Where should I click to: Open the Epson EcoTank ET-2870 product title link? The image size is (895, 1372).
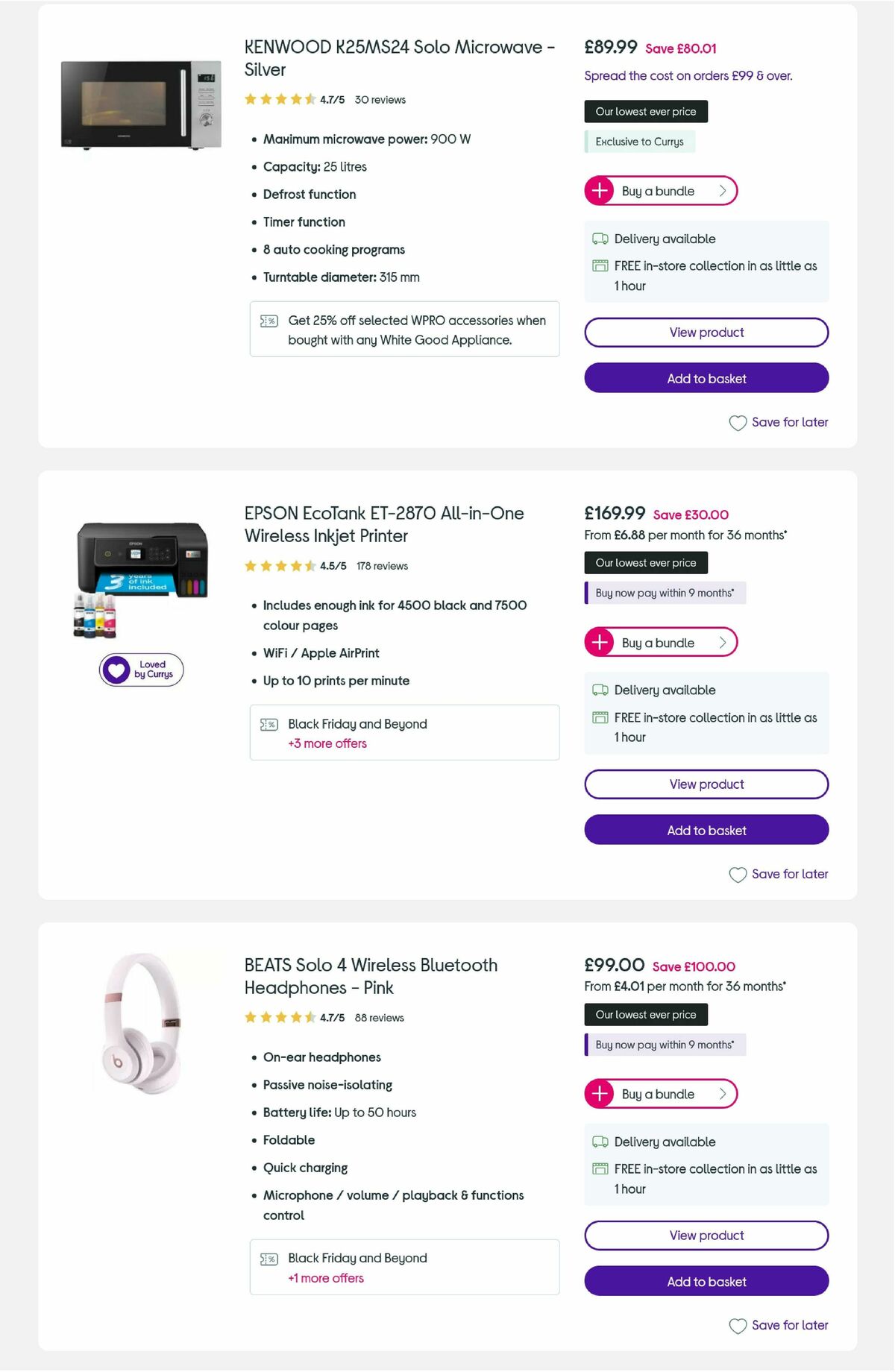click(383, 524)
